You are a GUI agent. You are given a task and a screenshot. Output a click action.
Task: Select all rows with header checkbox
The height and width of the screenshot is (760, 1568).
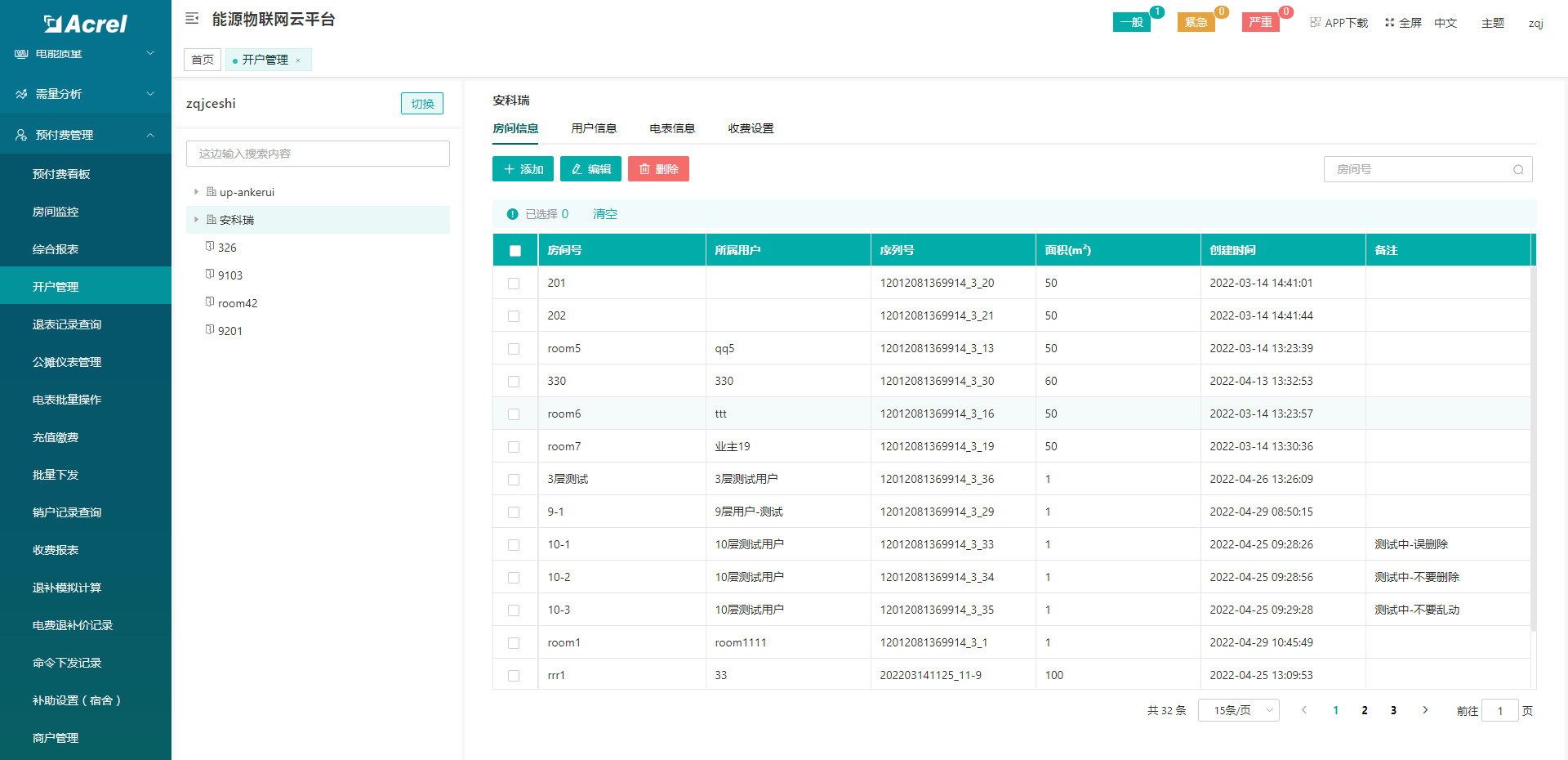(x=515, y=251)
